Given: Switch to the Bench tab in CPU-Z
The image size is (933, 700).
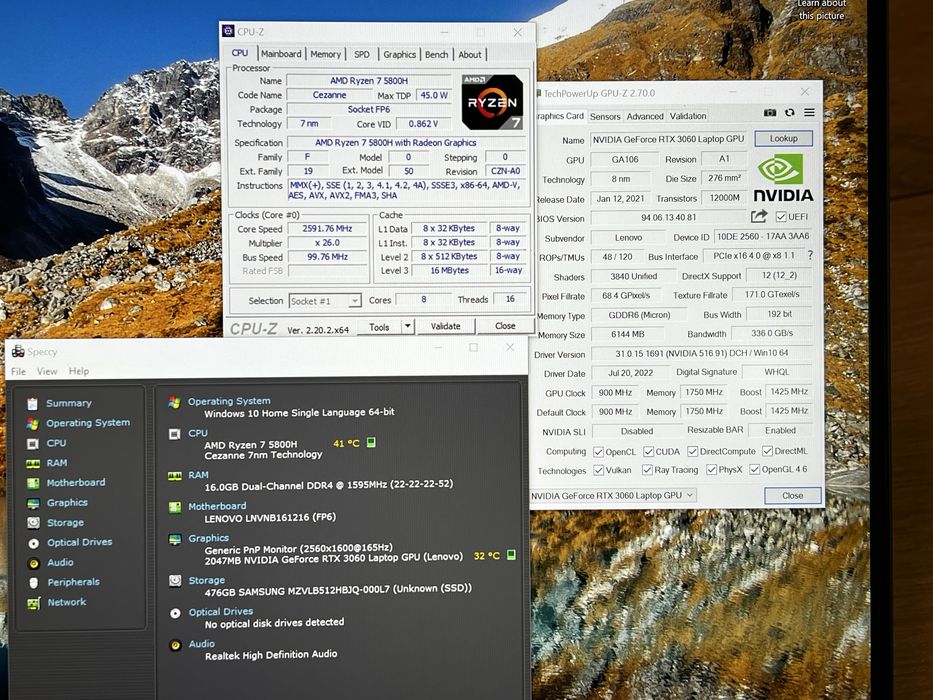Looking at the screenshot, I should coord(436,55).
